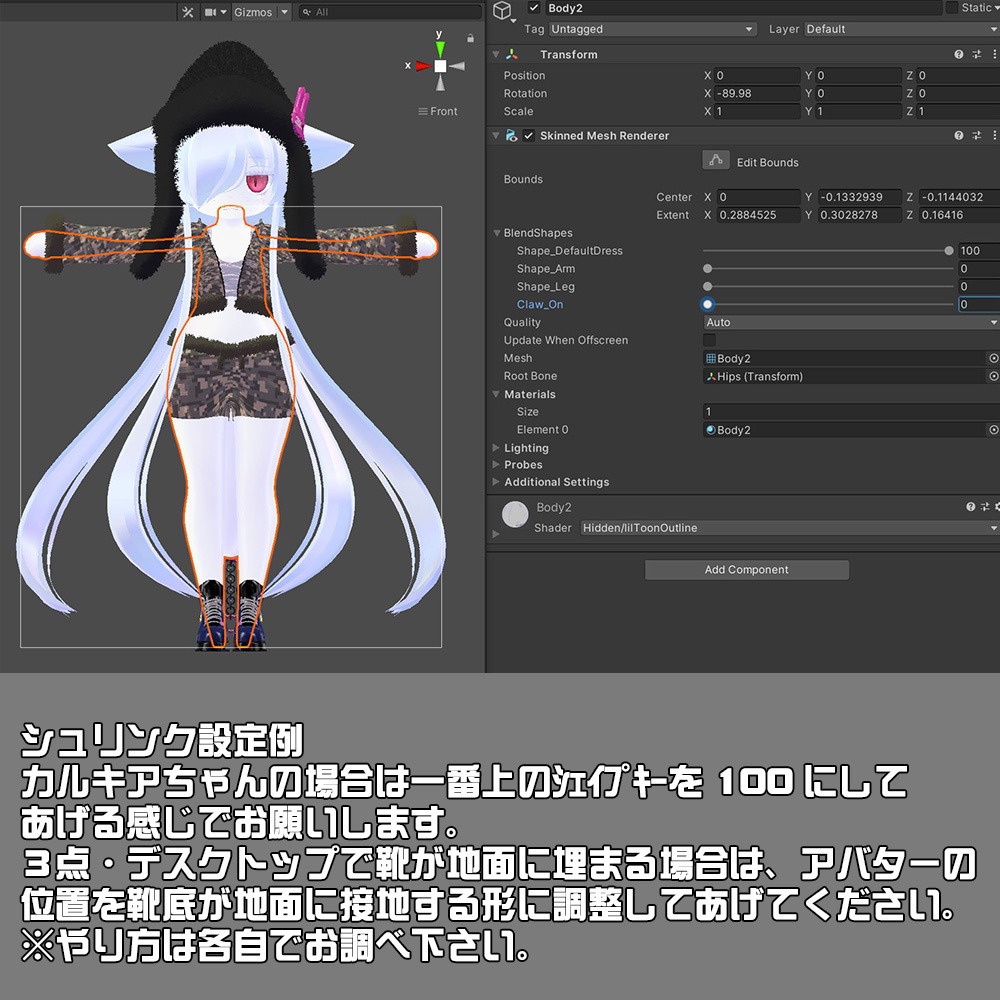Open the scene camera settings icon
Image resolution: width=1000 pixels, height=1000 pixels.
click(210, 12)
